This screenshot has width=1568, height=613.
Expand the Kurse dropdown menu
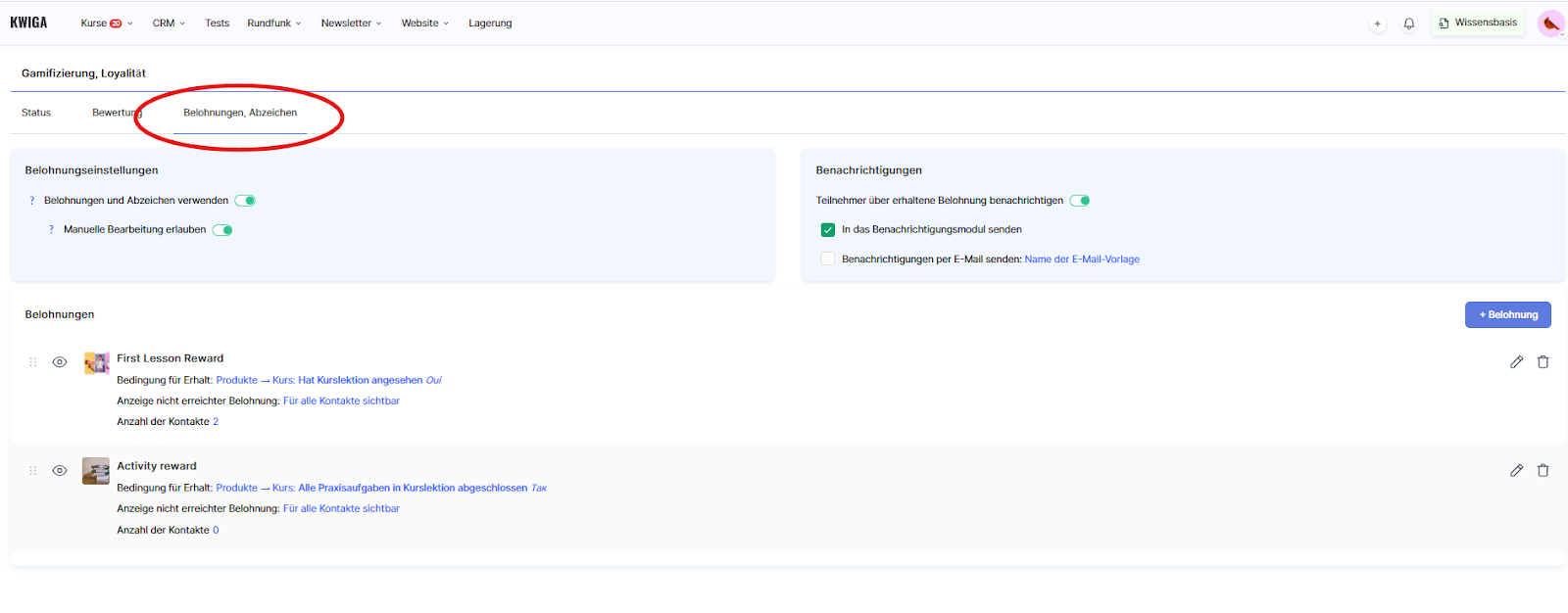point(106,24)
